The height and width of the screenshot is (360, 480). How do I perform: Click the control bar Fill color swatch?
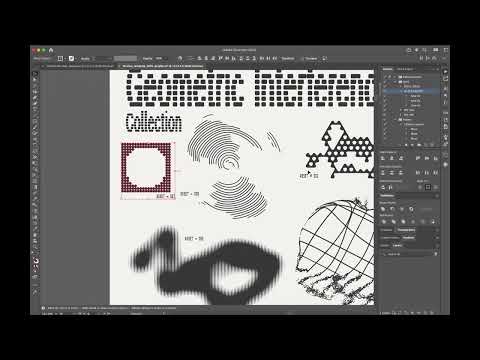tap(60, 58)
